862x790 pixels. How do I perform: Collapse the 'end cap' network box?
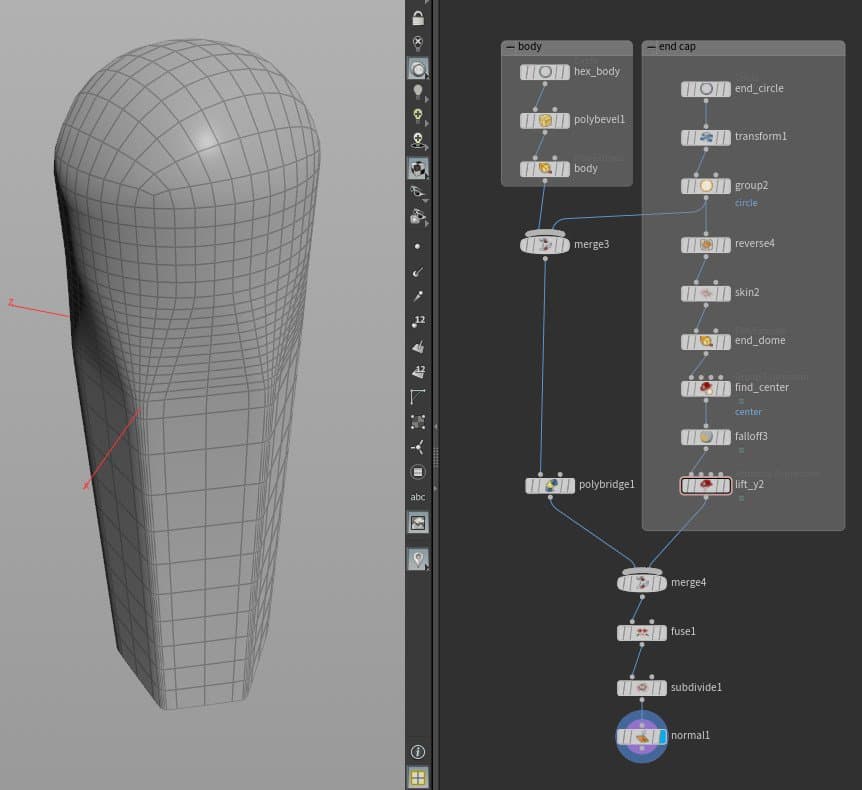point(650,47)
